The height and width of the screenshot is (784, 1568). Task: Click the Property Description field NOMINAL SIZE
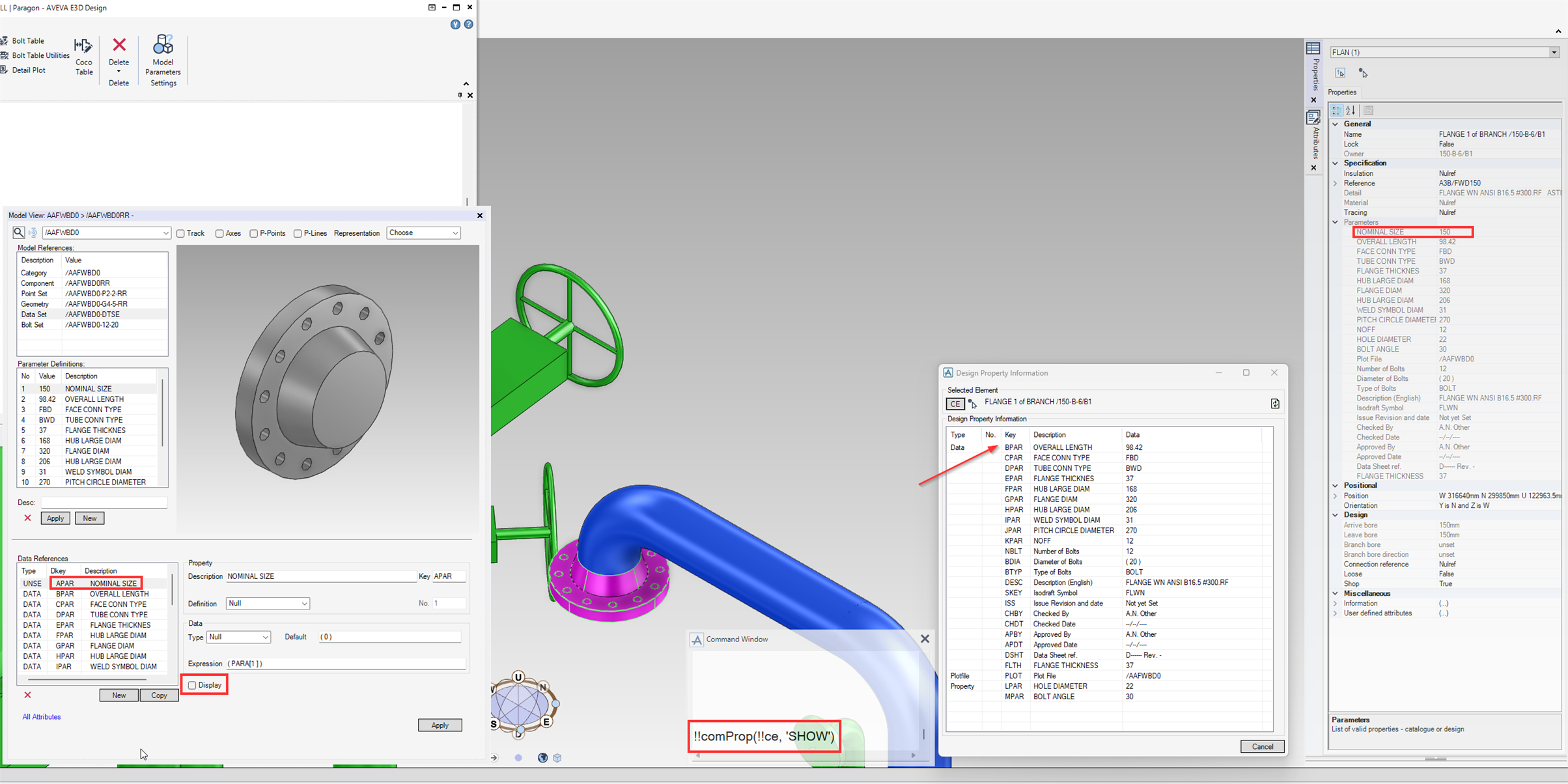tap(320, 576)
